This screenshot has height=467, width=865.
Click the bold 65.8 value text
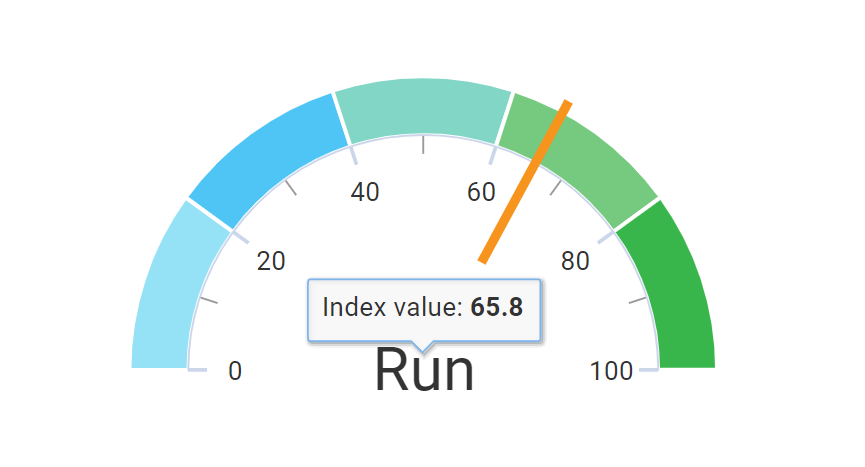(x=496, y=308)
